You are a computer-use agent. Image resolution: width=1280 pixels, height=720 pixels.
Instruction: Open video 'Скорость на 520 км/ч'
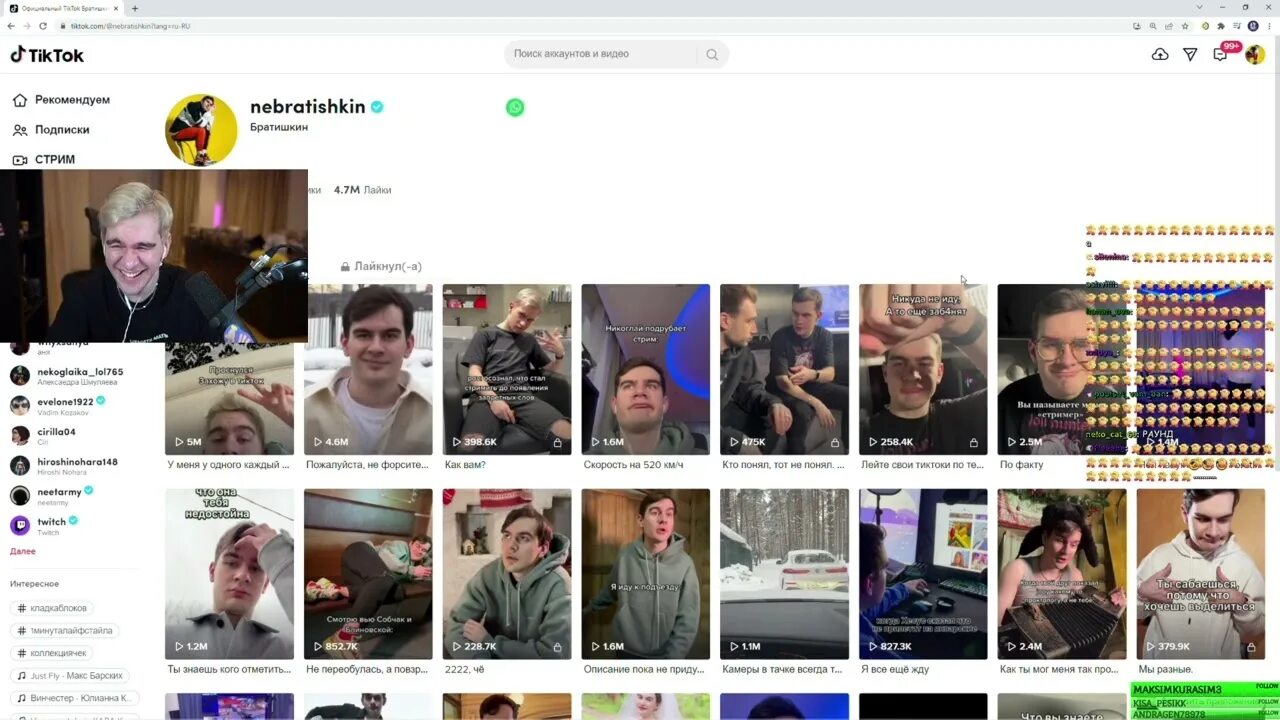(x=646, y=370)
